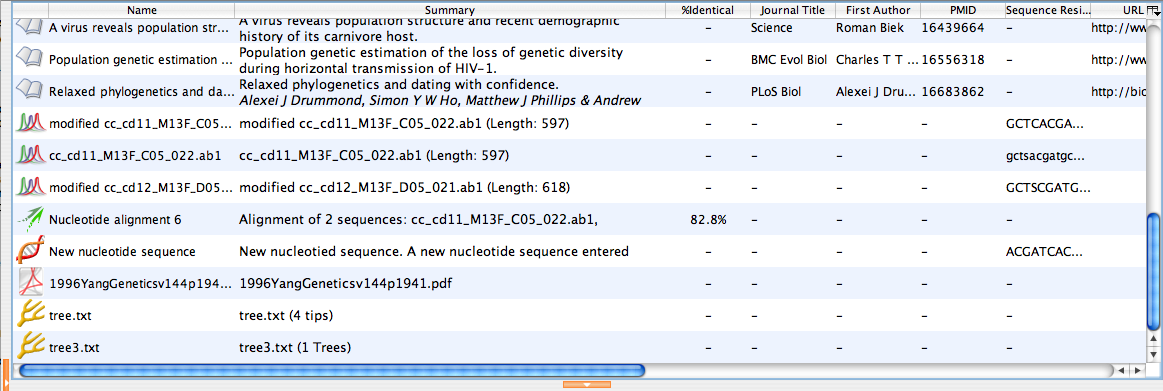Open the column chooser at table corner
Image resolution: width=1163 pixels, height=391 pixels.
1152,10
